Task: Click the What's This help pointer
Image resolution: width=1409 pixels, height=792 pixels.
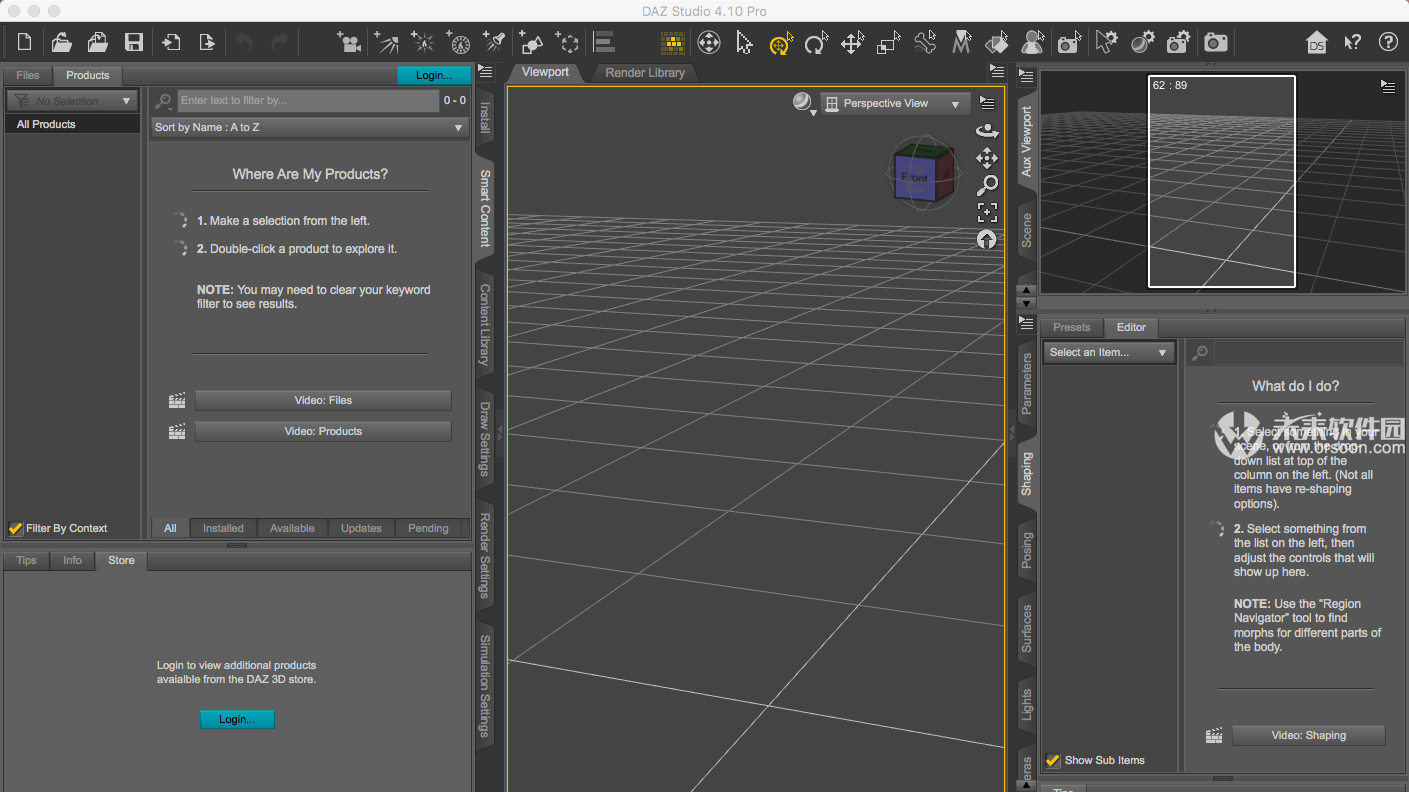Action: pyautogui.click(x=1352, y=42)
